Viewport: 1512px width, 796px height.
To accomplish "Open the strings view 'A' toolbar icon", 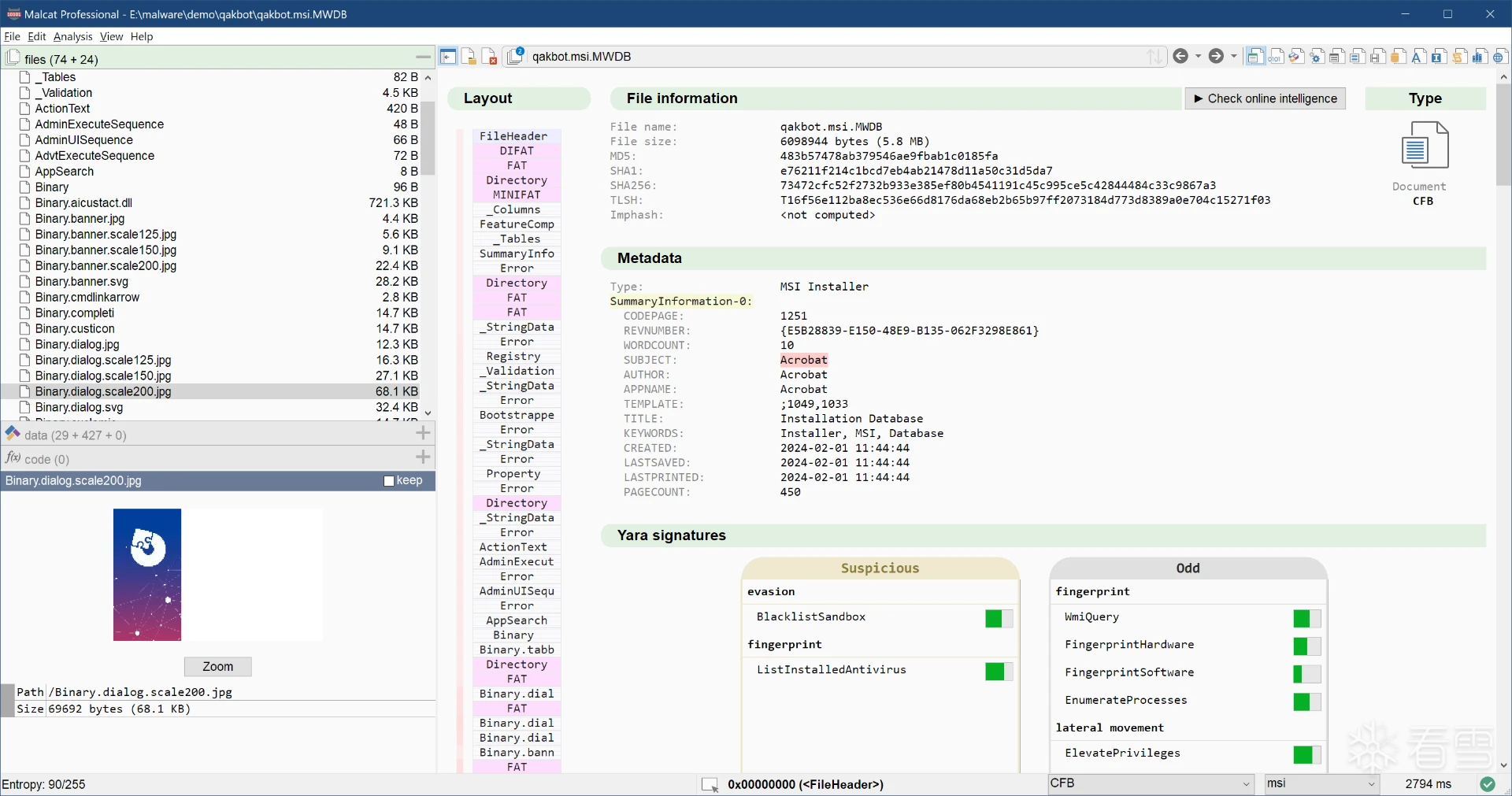I will click(1417, 57).
